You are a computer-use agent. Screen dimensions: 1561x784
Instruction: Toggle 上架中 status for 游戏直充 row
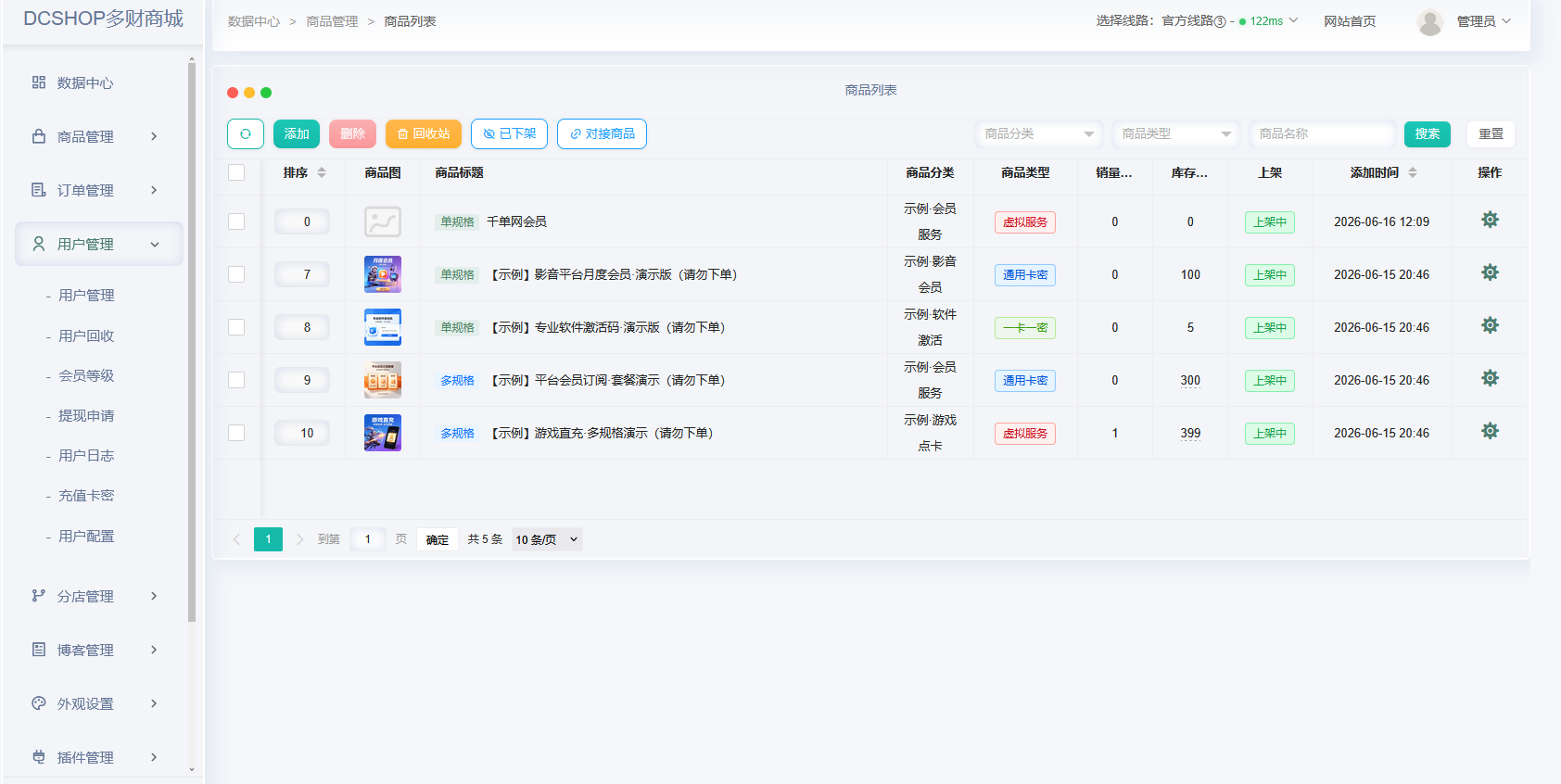pyautogui.click(x=1270, y=434)
